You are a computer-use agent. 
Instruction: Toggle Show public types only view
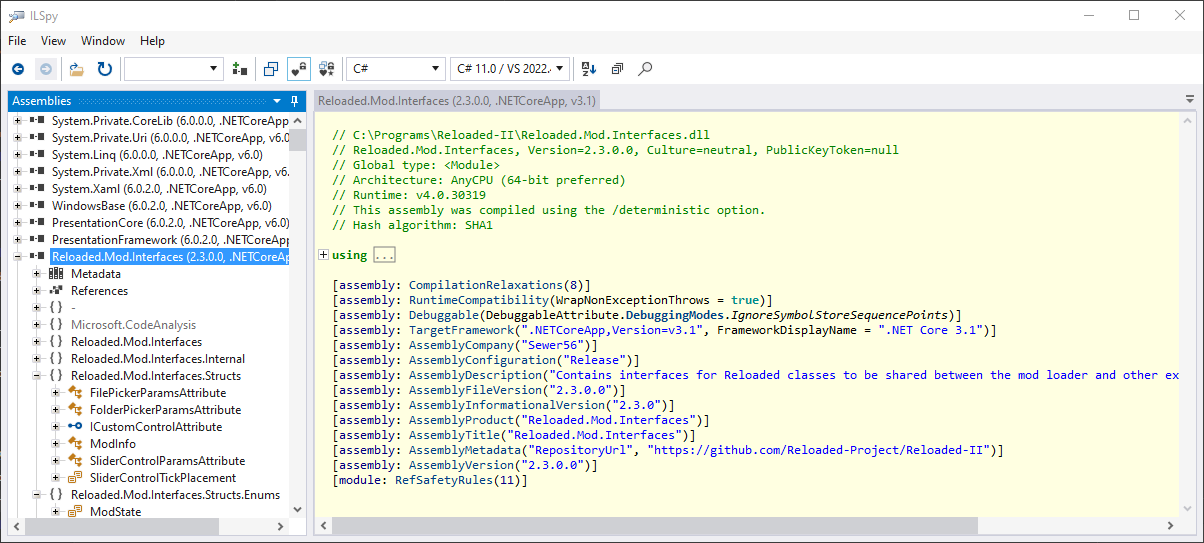tap(271, 69)
